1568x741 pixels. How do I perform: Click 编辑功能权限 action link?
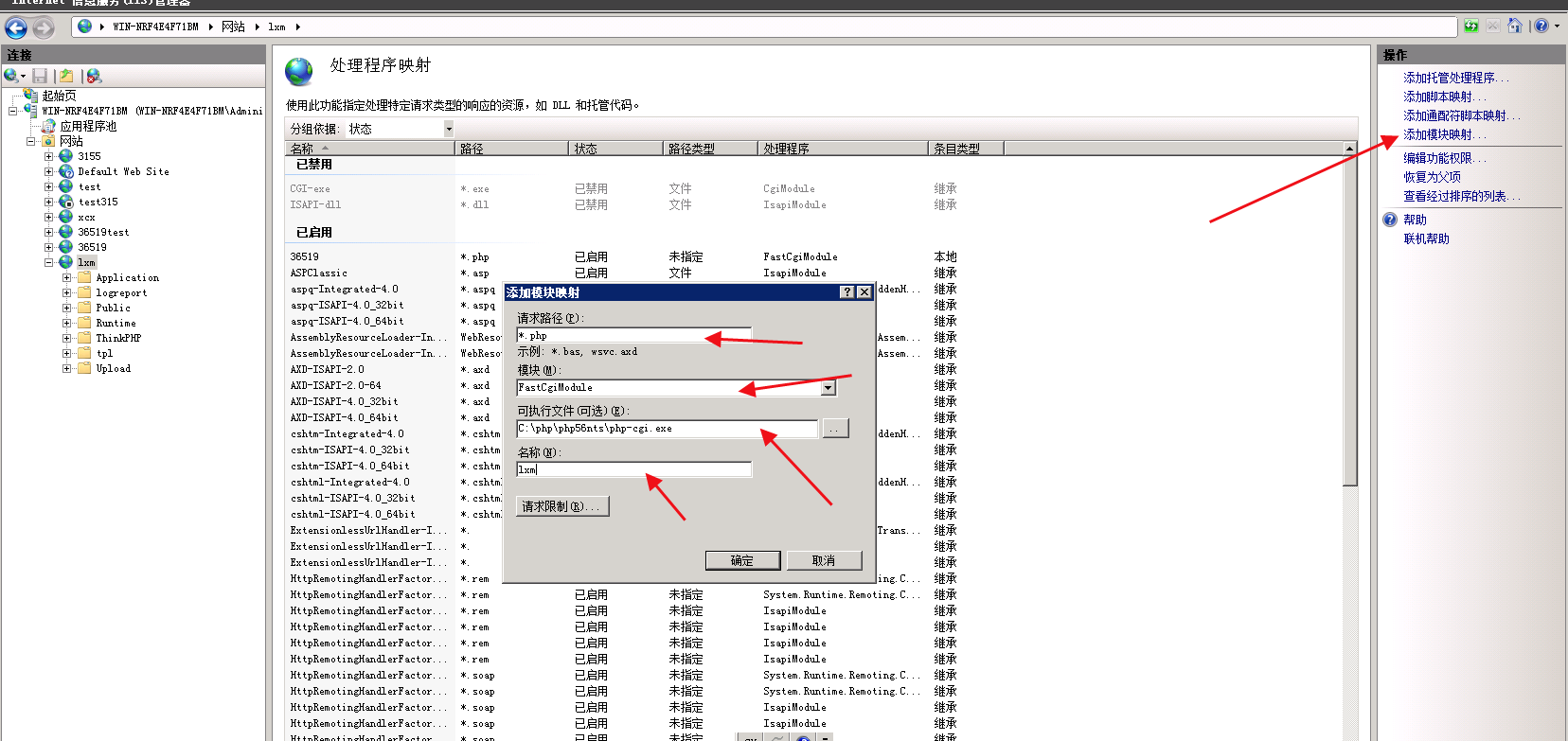[1445, 158]
